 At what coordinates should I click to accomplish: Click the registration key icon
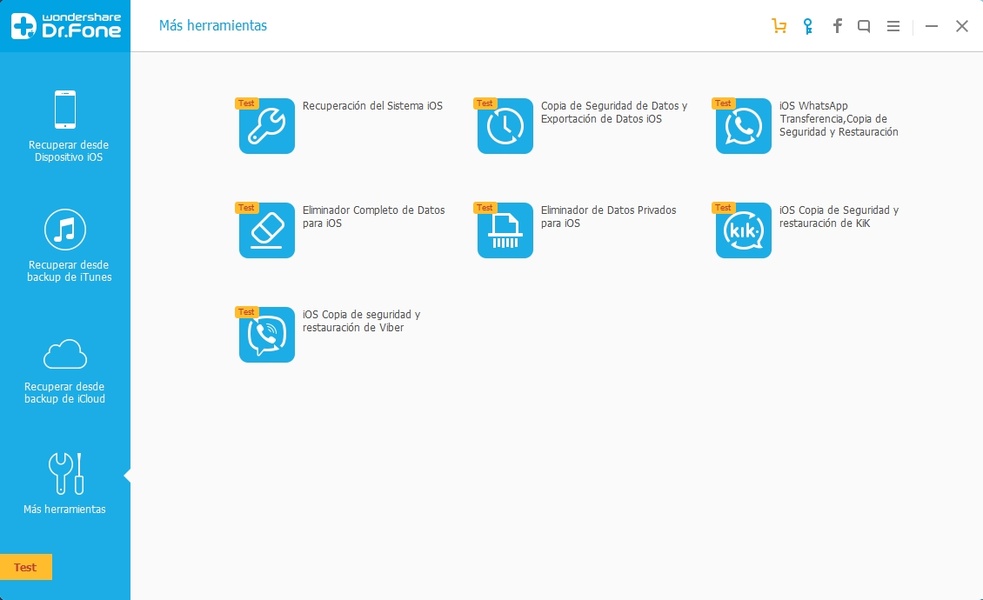(x=808, y=26)
